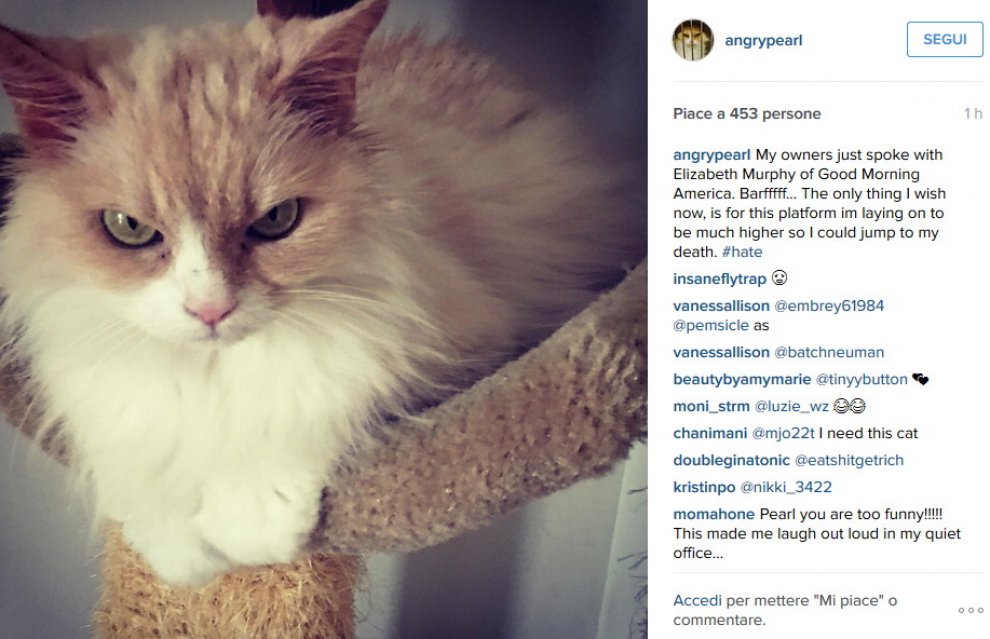This screenshot has width=990, height=639.
Task: Open the @luzie_wz mention
Action: [792, 406]
